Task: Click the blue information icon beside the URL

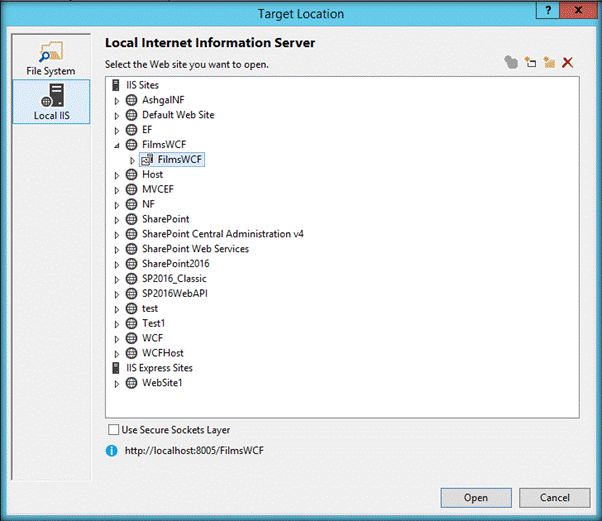Action: tap(111, 450)
